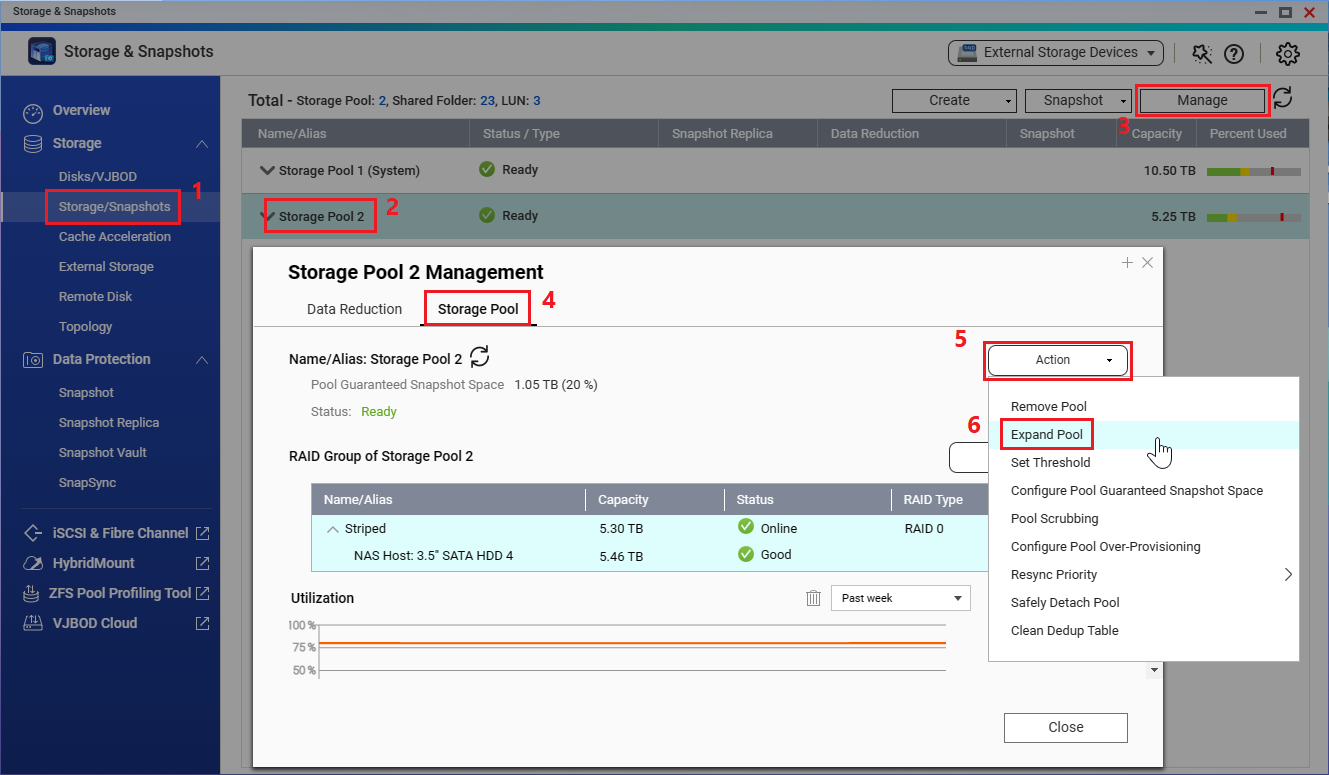
Task: Click the Storage database icon in sidebar
Action: click(x=33, y=143)
